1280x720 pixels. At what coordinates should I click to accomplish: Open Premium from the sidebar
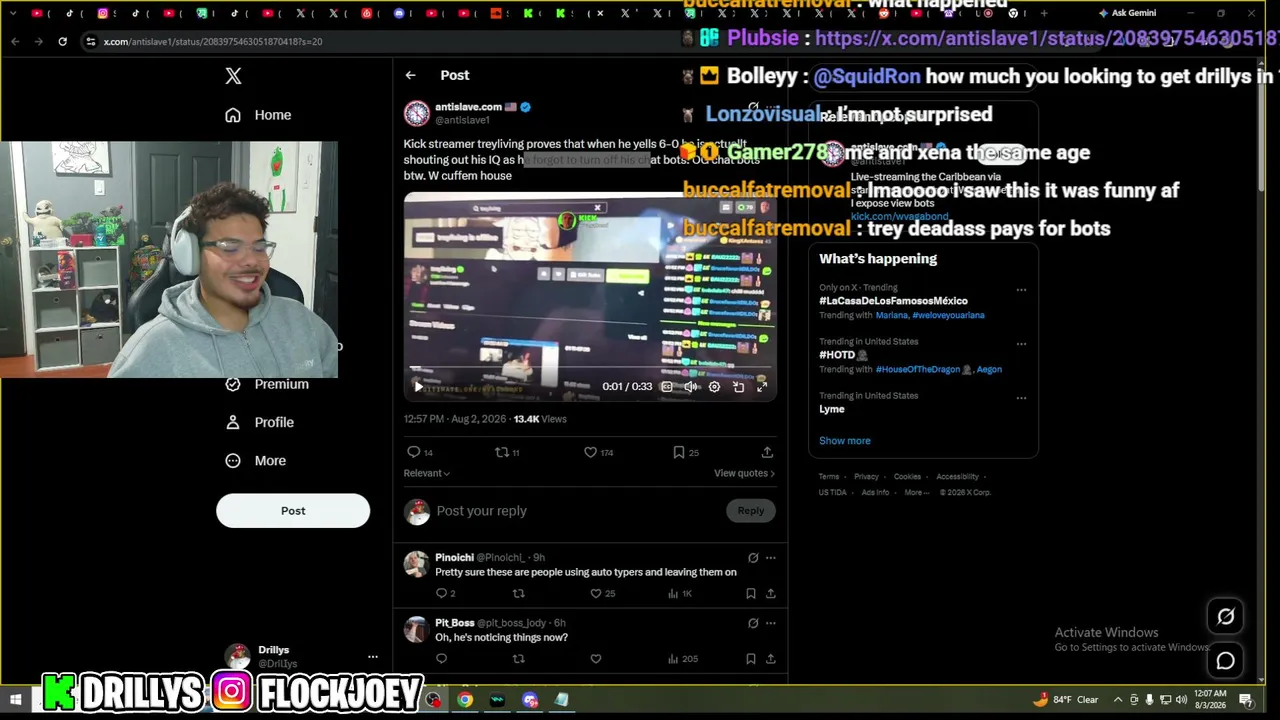point(267,384)
